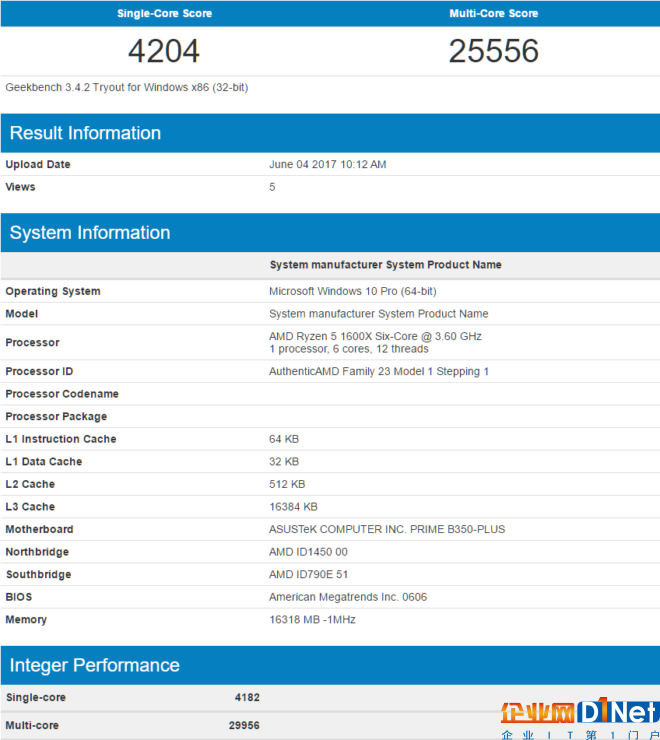The height and width of the screenshot is (740, 660).
Task: Click the Multi-Core Score value 25556
Action: [493, 51]
